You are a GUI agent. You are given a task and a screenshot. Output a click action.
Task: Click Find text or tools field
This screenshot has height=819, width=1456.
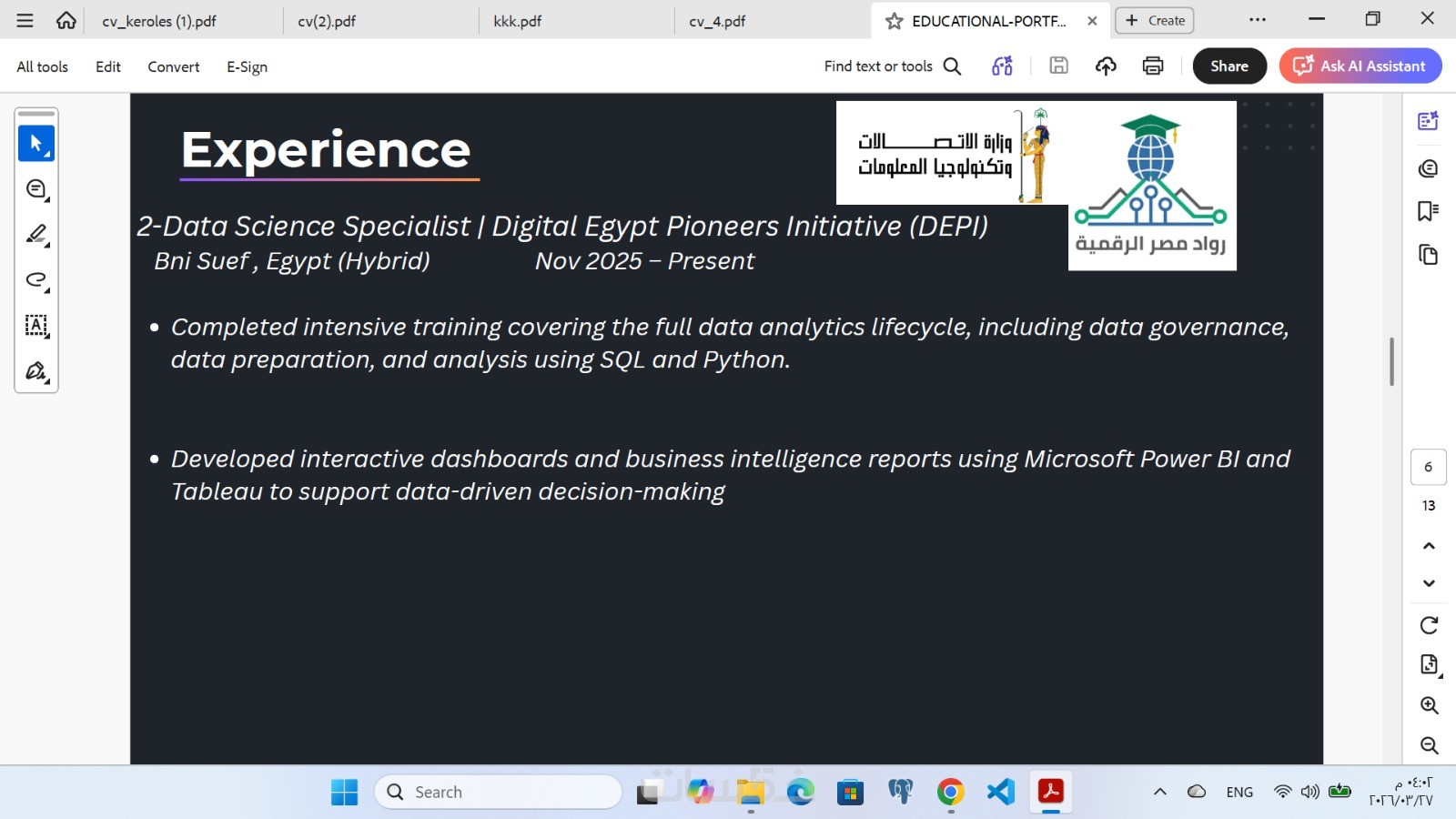878,66
